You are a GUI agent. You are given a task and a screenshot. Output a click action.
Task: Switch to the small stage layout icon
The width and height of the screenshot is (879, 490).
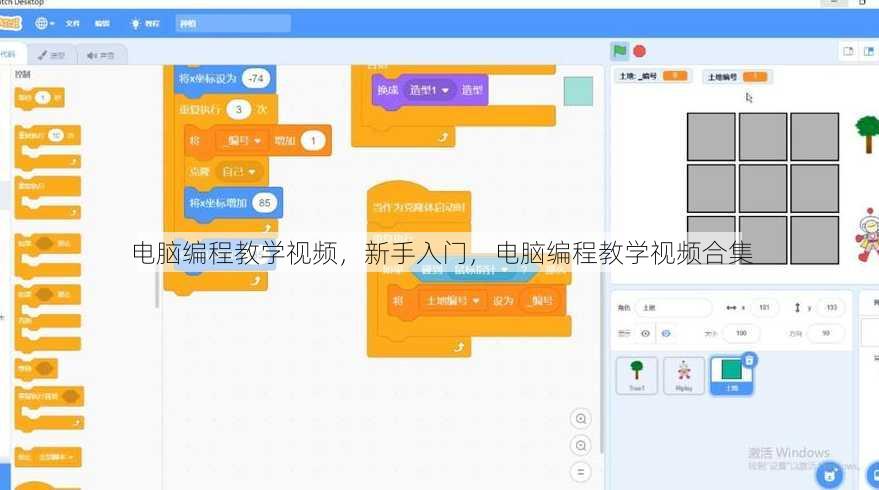pyautogui.click(x=848, y=52)
